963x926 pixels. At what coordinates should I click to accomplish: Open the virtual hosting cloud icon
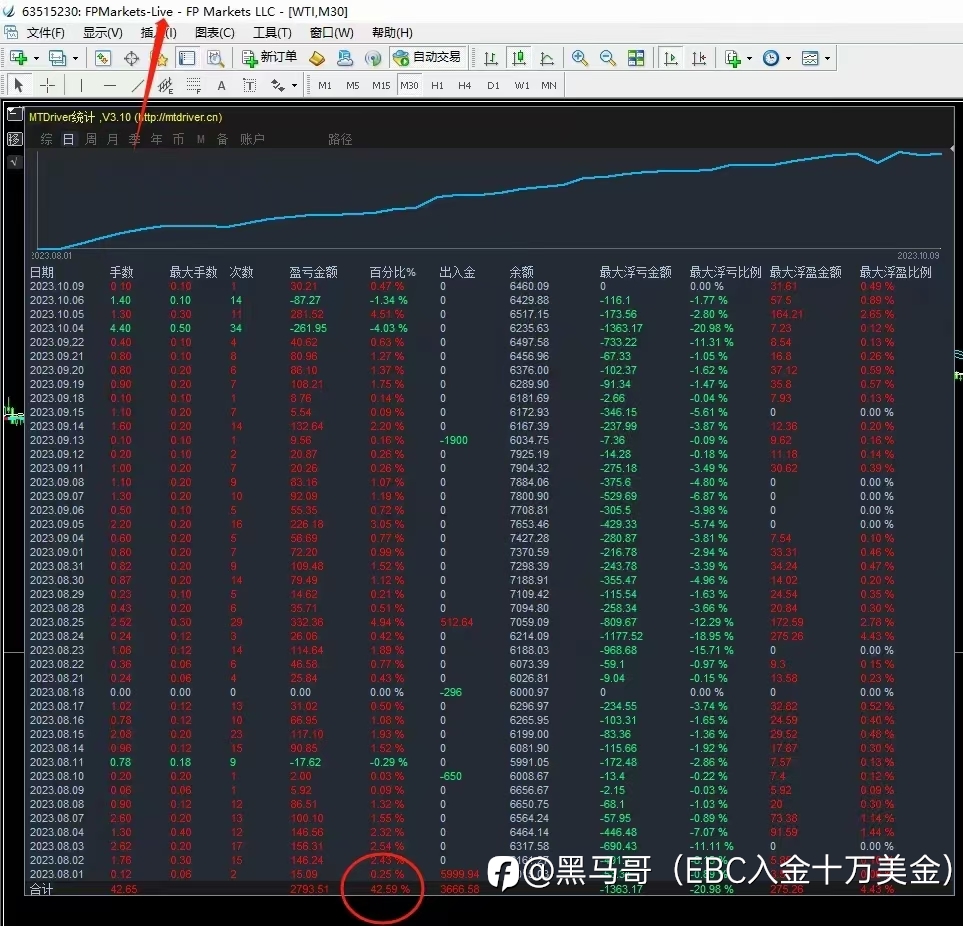(x=345, y=58)
